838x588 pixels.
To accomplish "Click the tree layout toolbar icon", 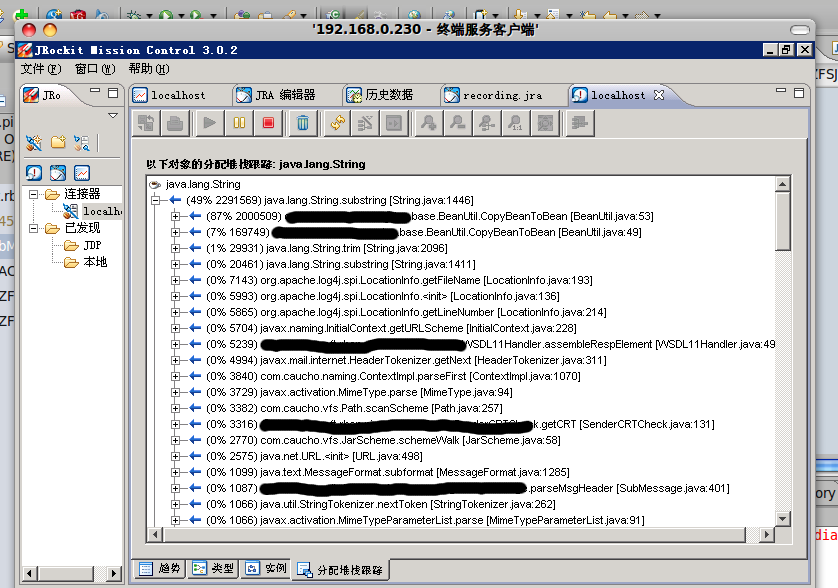I will [579, 123].
